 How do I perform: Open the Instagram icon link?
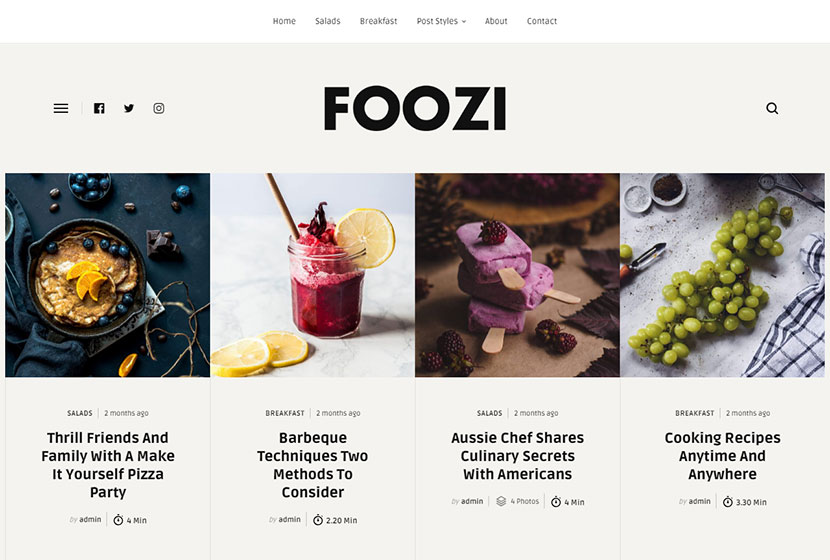[x=159, y=109]
